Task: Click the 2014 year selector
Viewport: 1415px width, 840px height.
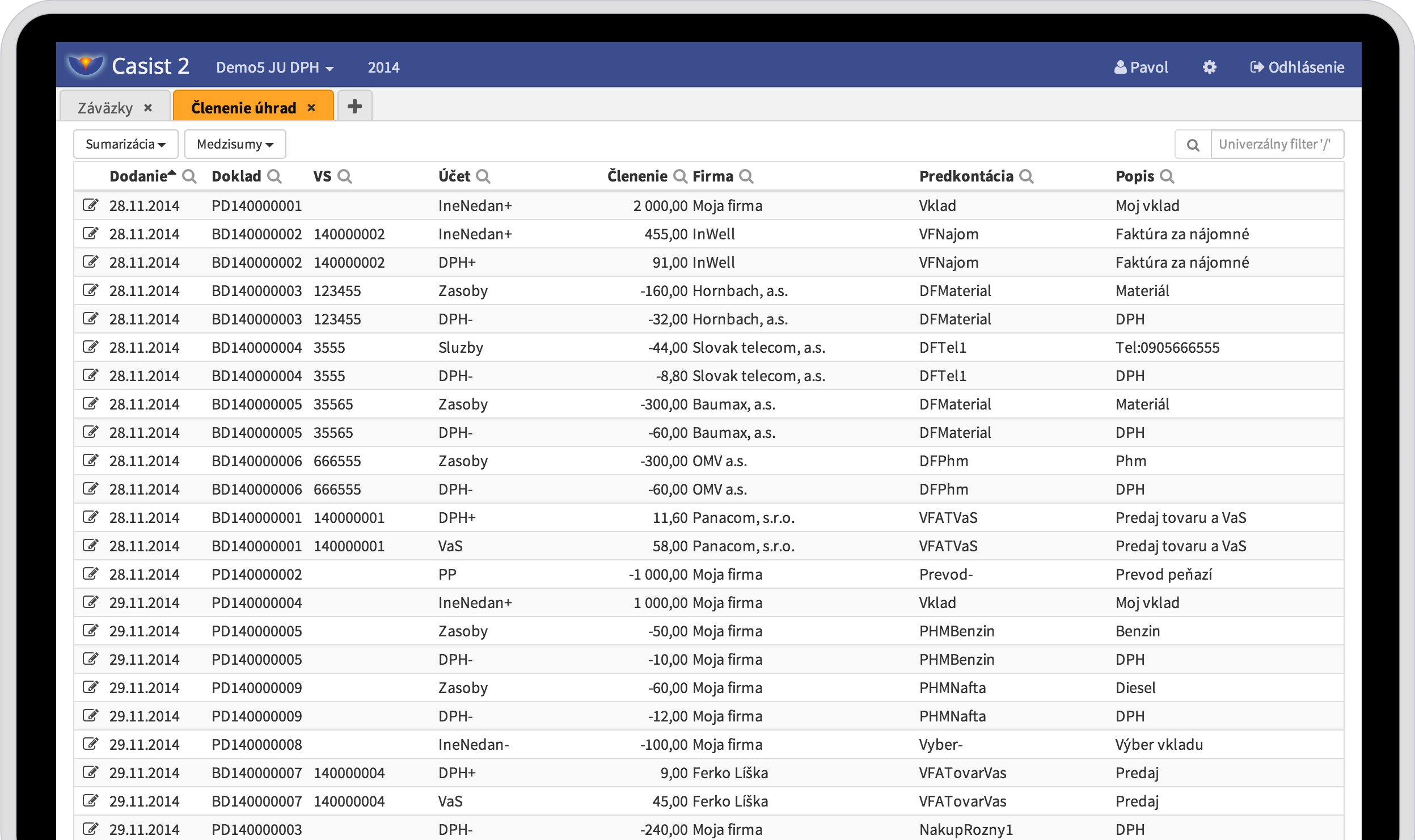Action: coord(383,67)
